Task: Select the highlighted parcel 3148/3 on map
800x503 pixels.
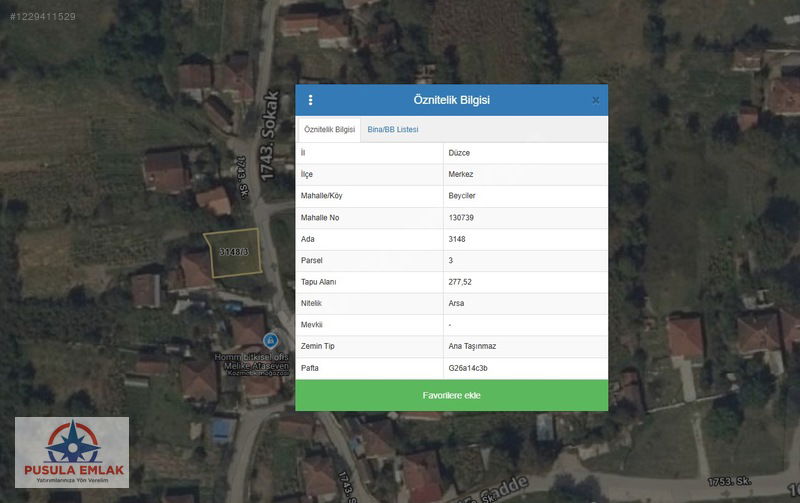Action: [233, 253]
